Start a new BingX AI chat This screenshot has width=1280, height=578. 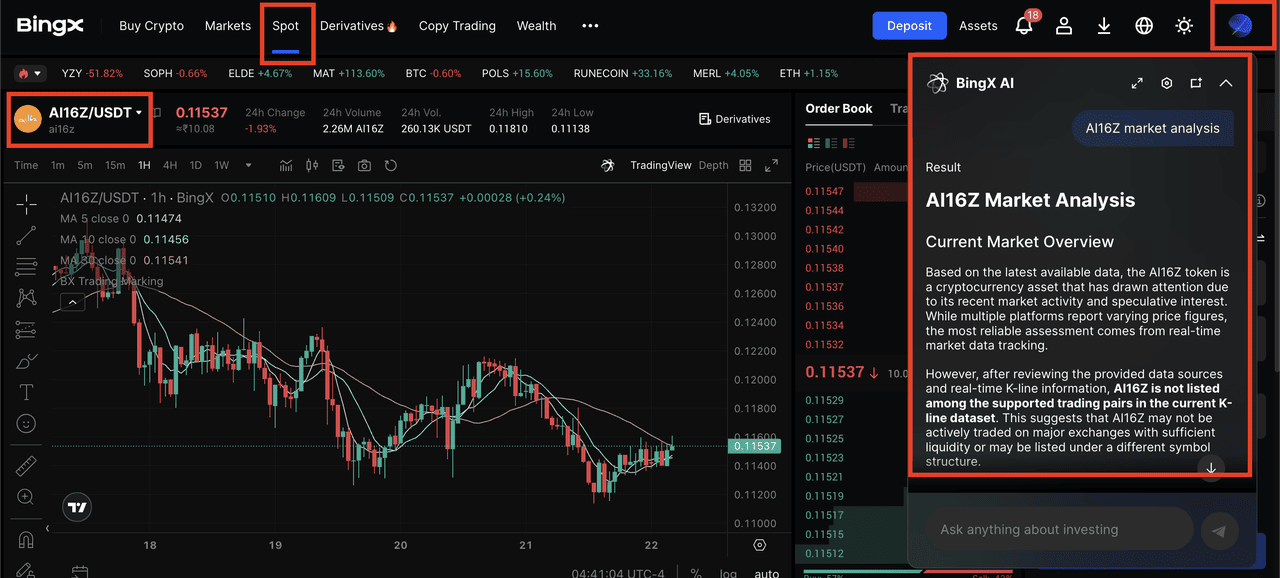coord(1196,83)
